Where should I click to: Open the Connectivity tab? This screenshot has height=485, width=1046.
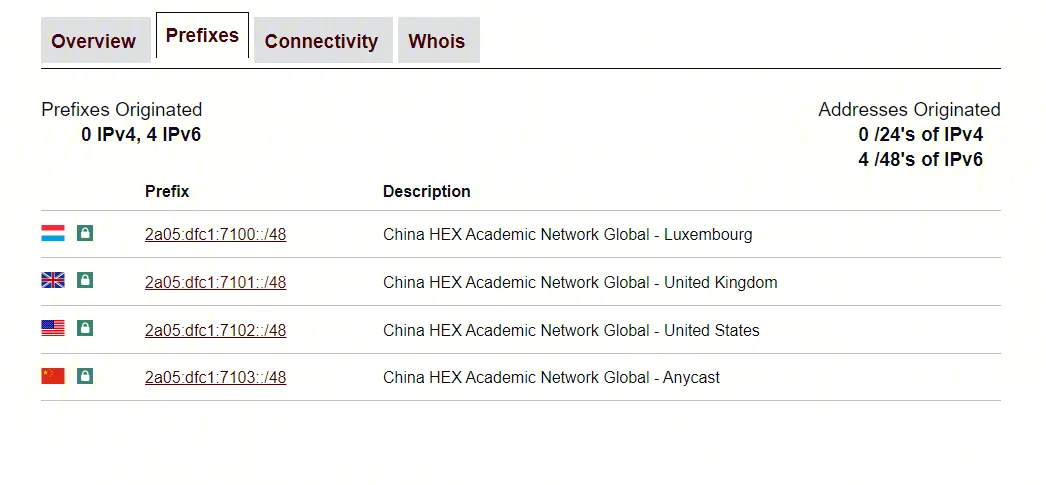[x=322, y=41]
